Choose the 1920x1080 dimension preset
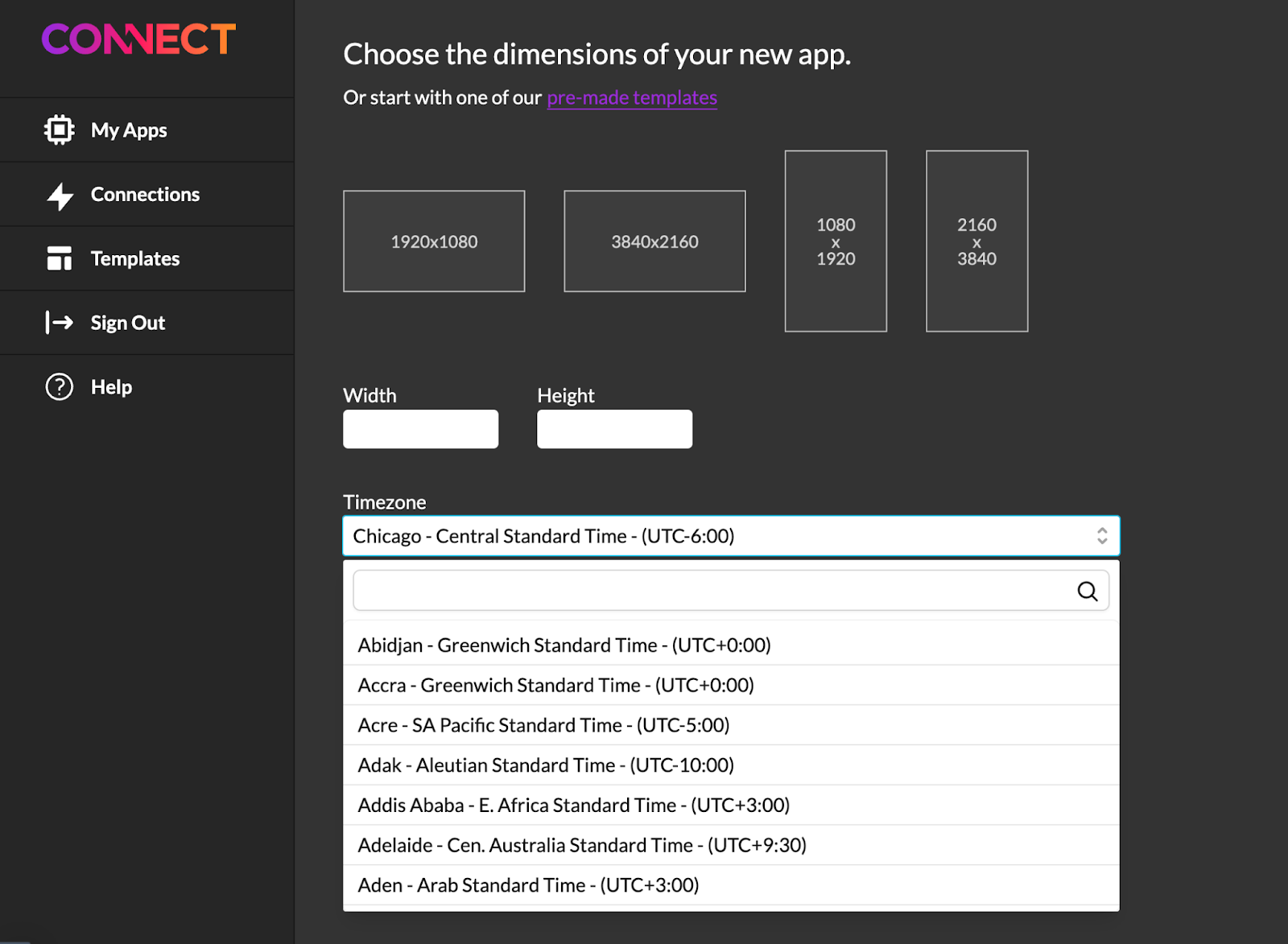1288x944 pixels. coord(434,241)
